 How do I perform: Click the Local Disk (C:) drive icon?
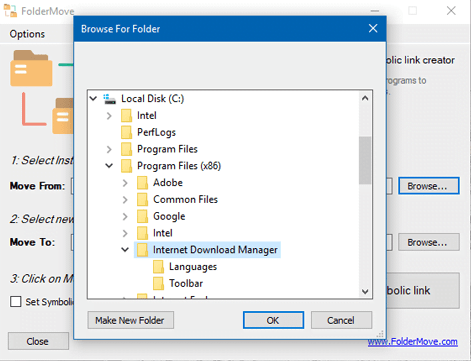[109, 99]
